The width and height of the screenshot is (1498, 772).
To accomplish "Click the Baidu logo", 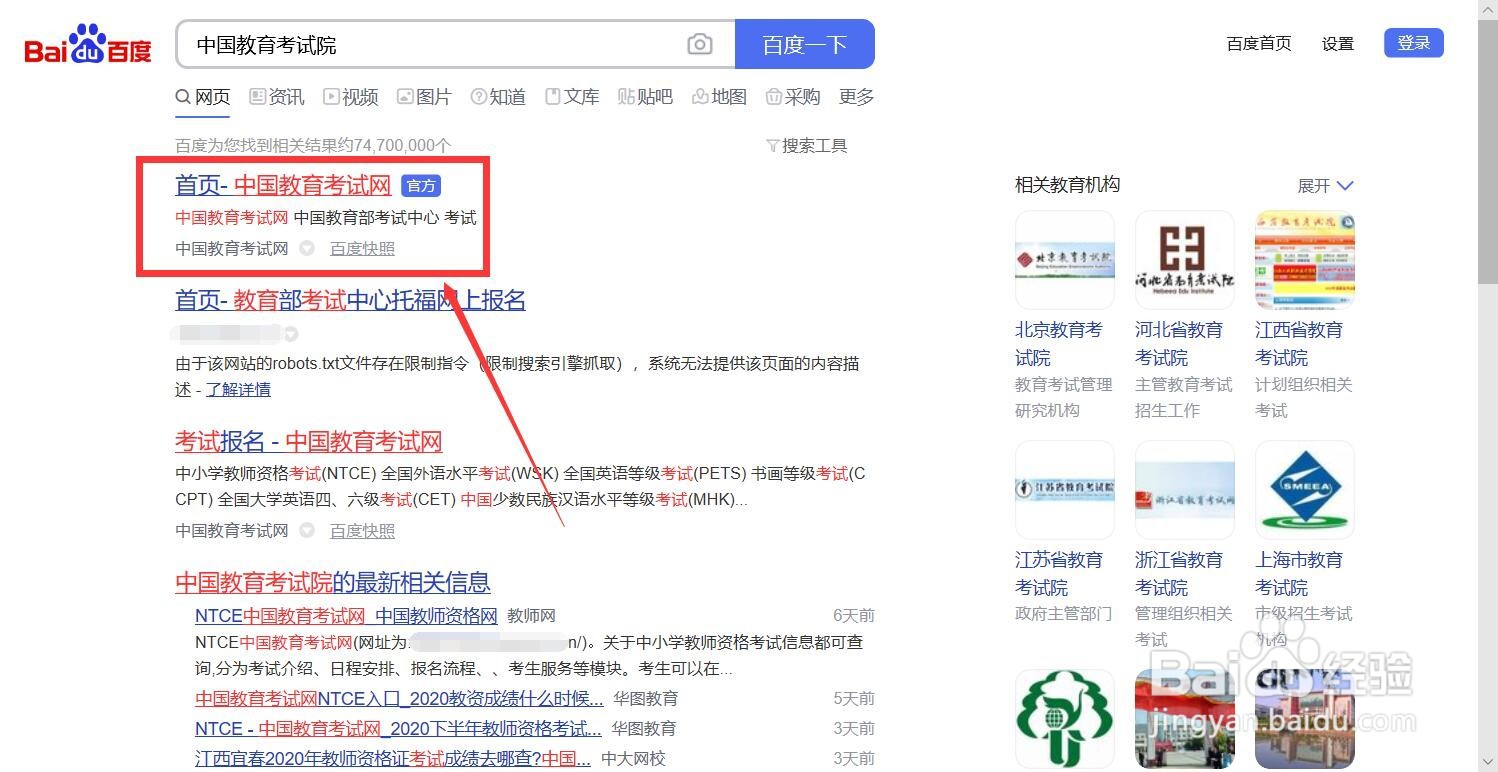I will [88, 45].
